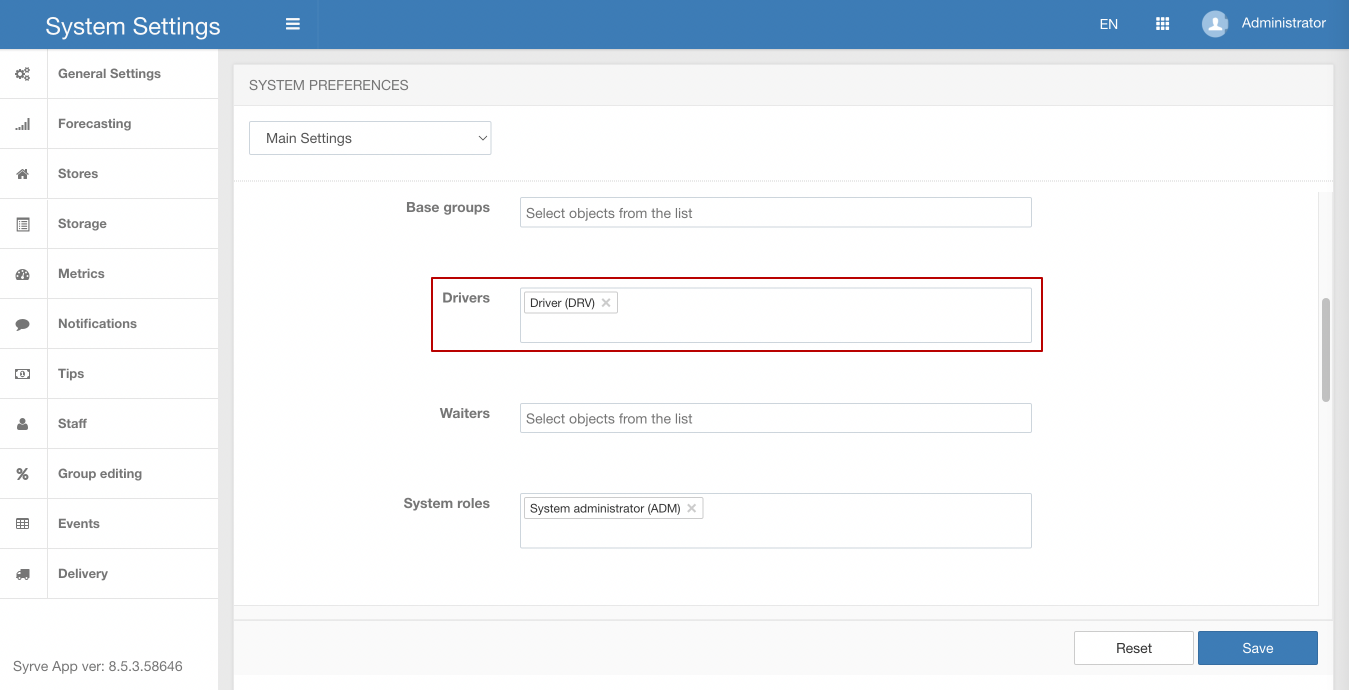Open the Main Settings dropdown

[x=370, y=138]
